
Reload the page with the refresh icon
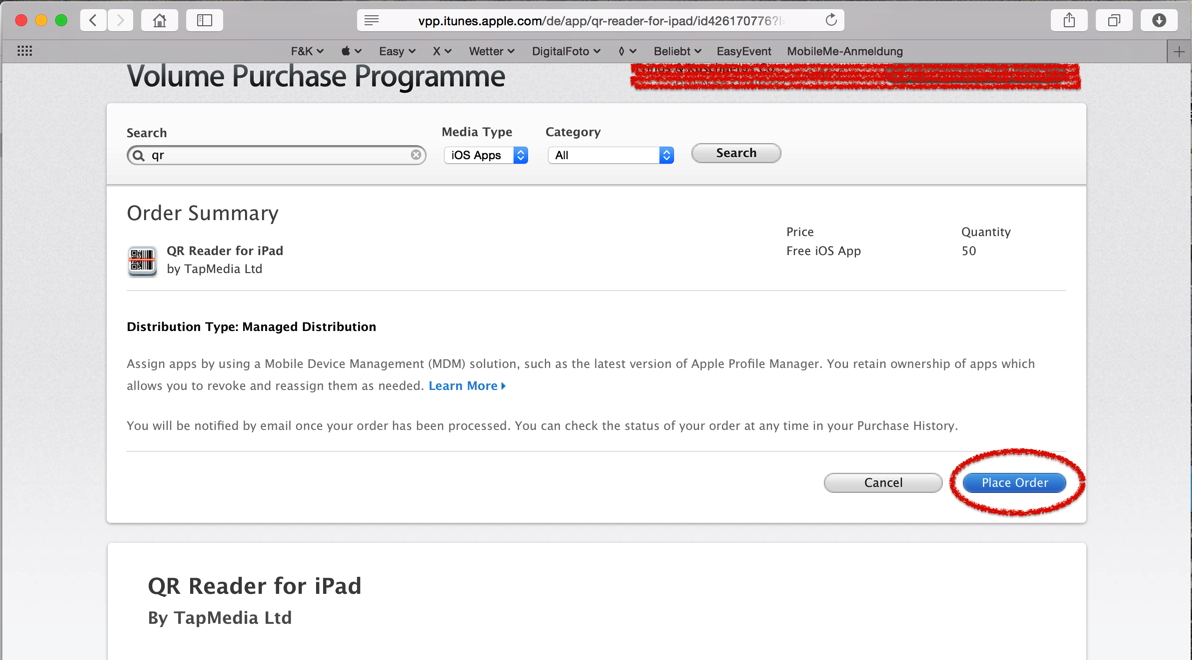pyautogui.click(x=831, y=21)
